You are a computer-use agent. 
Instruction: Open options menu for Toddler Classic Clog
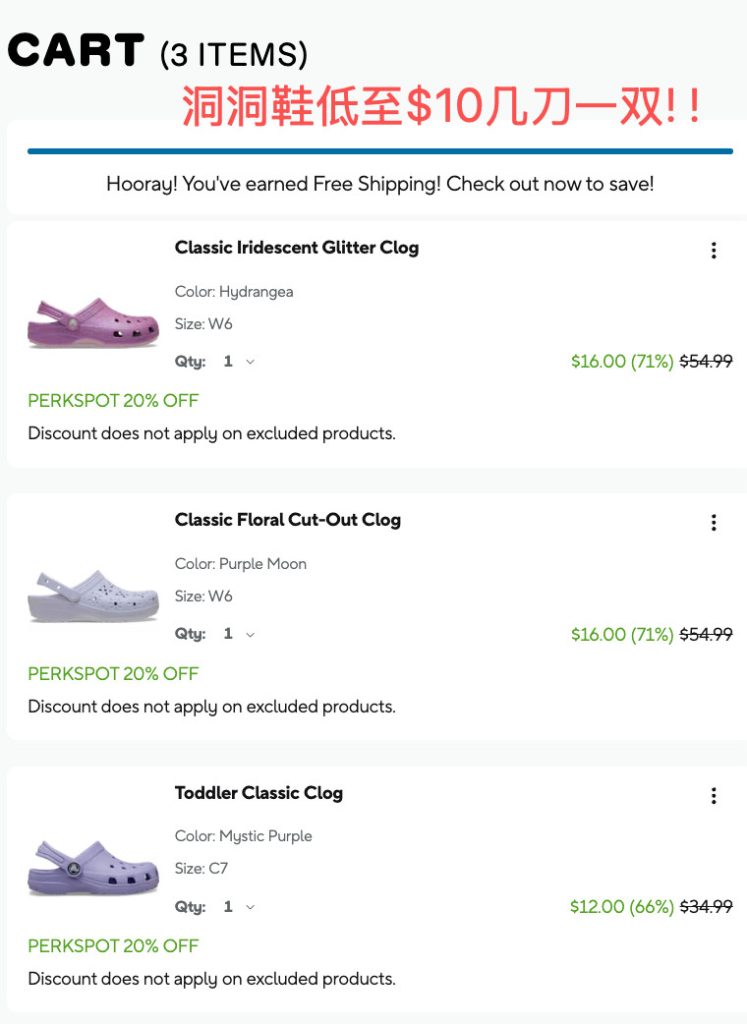[713, 796]
